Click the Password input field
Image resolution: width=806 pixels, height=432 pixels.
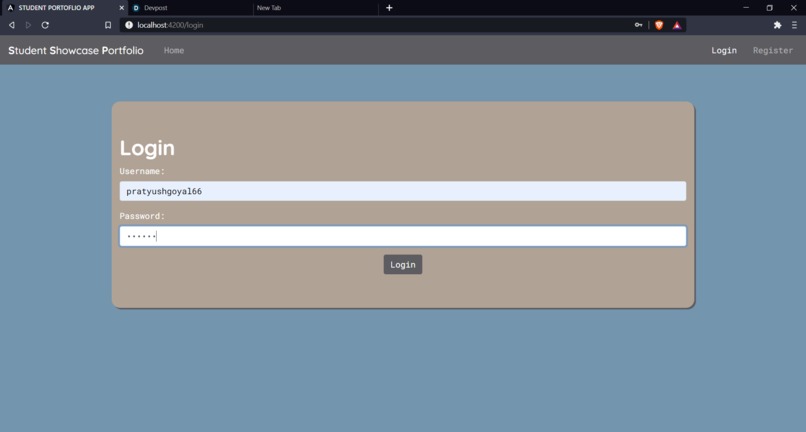coord(402,236)
